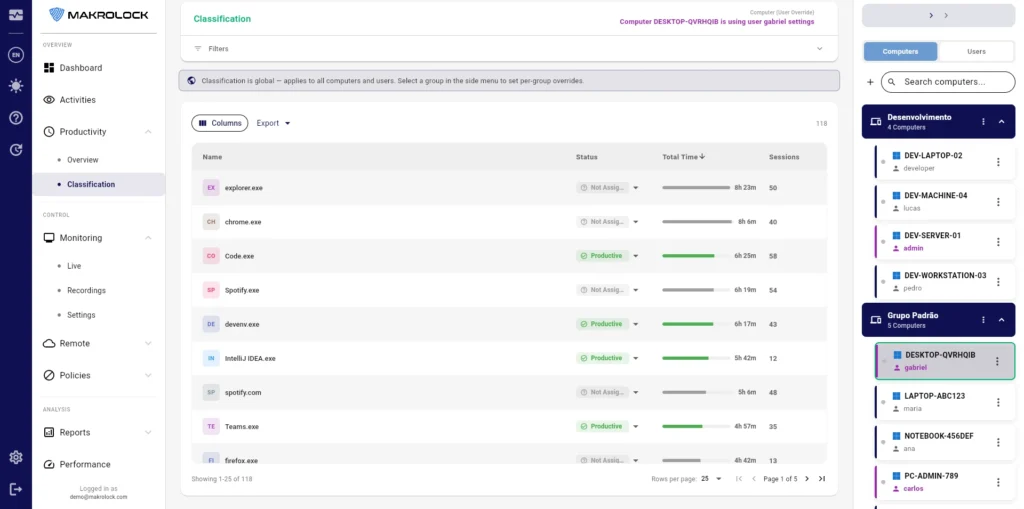This screenshot has height=509, width=1024.
Task: Toggle light theme sun icon
Action: (x=16, y=86)
